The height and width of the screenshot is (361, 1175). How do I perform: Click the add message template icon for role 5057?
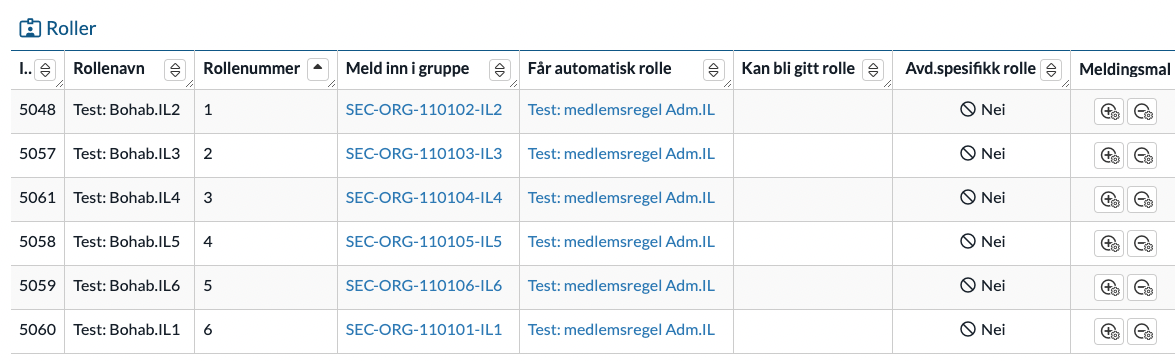click(1108, 155)
